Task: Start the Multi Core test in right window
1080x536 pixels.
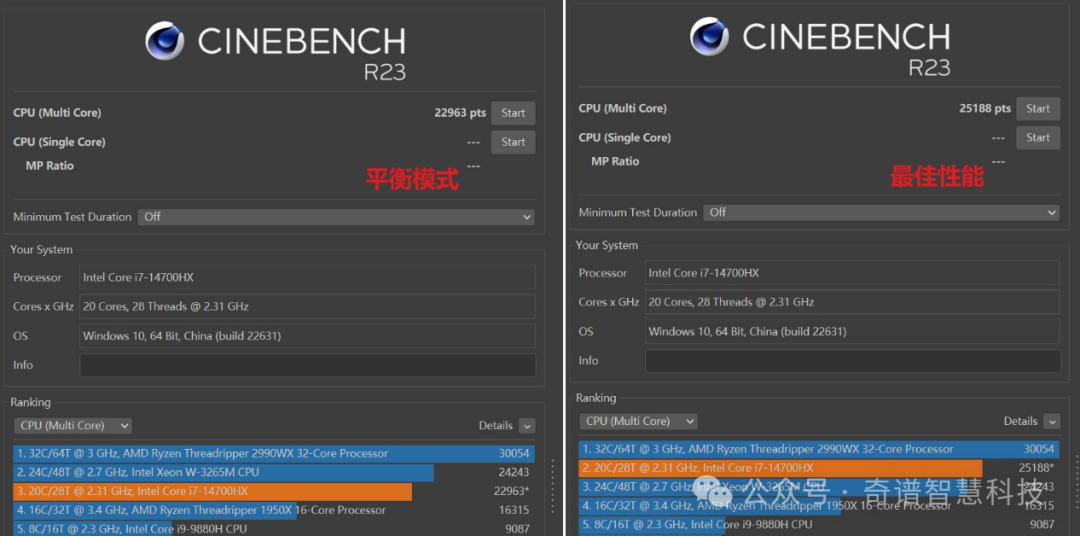Action: pos(1038,109)
